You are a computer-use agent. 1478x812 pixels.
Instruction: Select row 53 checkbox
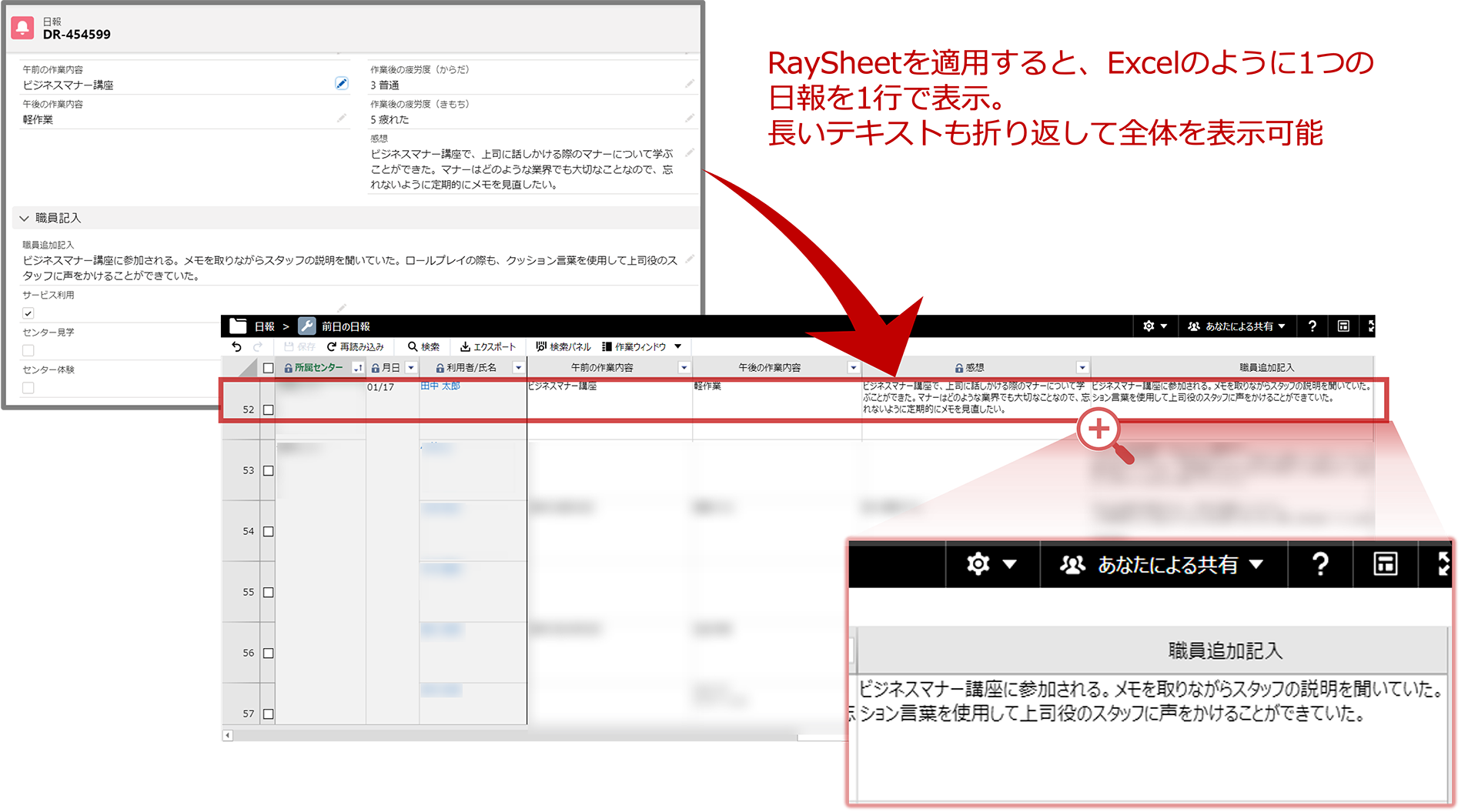(268, 470)
